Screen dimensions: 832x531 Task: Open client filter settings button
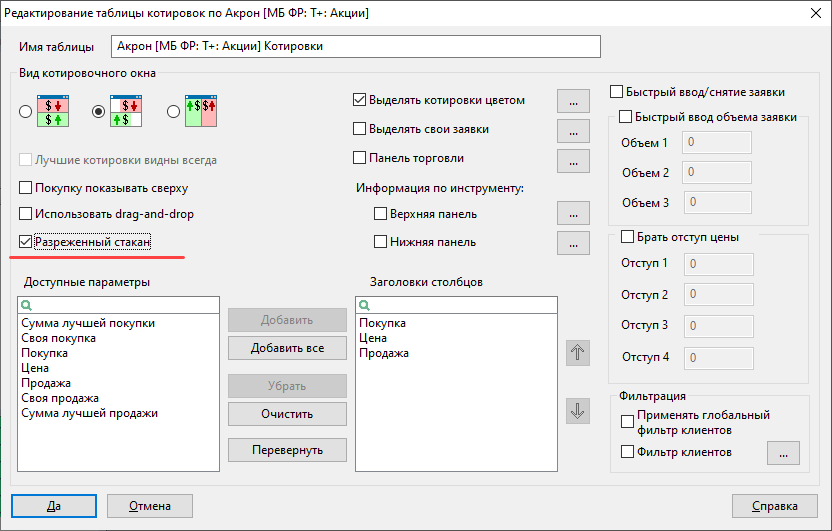click(x=783, y=453)
